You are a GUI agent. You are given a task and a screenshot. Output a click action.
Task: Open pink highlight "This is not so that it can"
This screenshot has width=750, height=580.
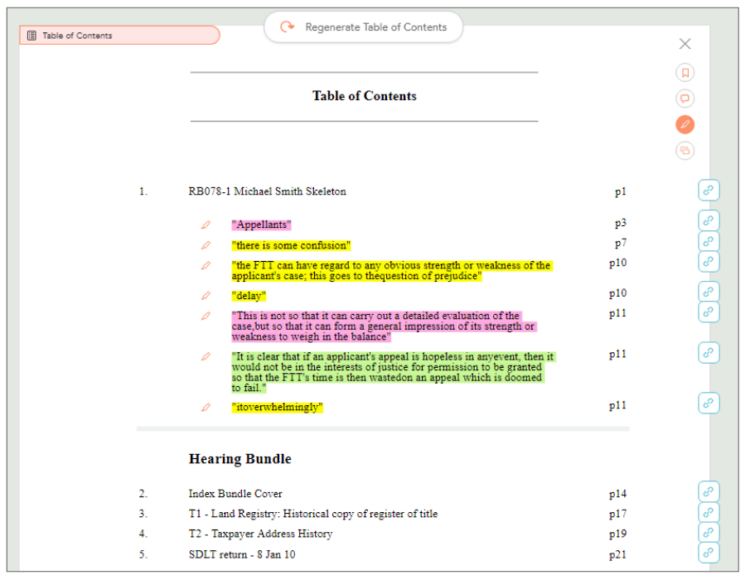click(384, 326)
